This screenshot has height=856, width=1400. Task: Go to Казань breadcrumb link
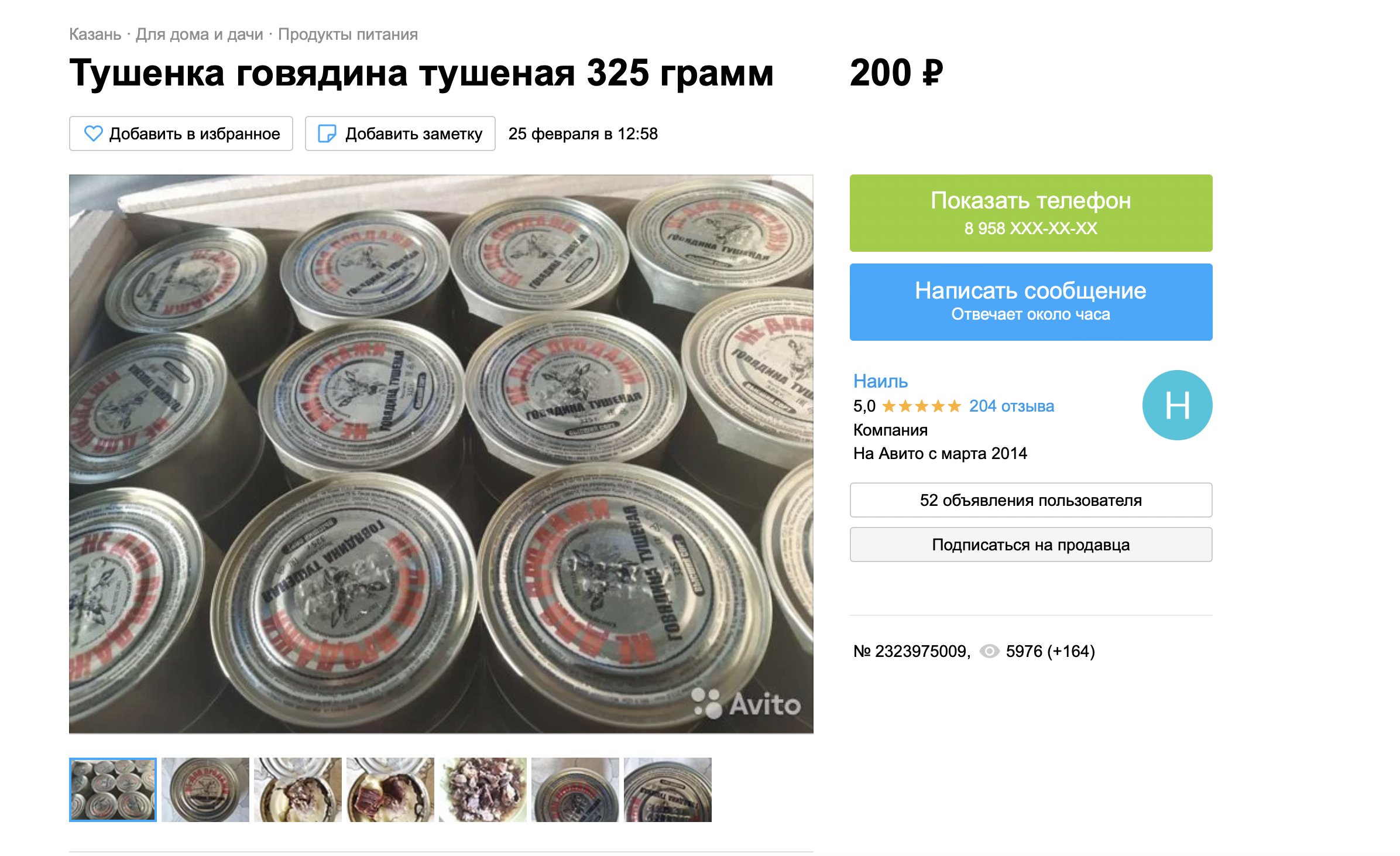click(95, 34)
